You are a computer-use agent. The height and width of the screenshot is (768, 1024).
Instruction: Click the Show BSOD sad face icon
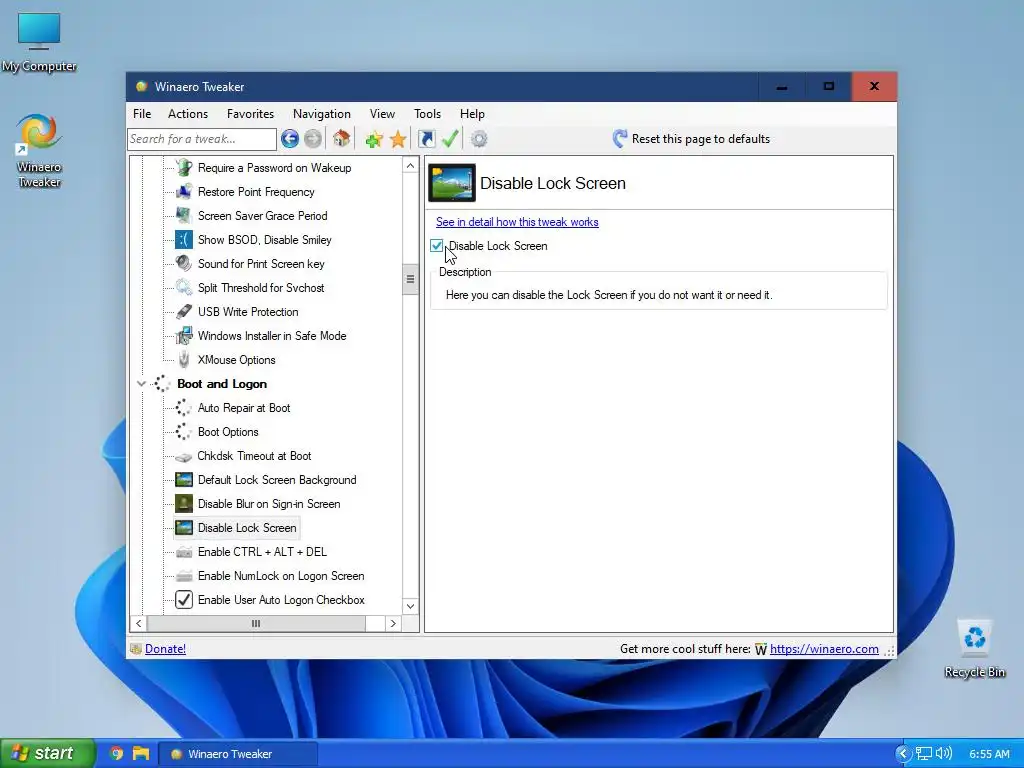click(184, 240)
